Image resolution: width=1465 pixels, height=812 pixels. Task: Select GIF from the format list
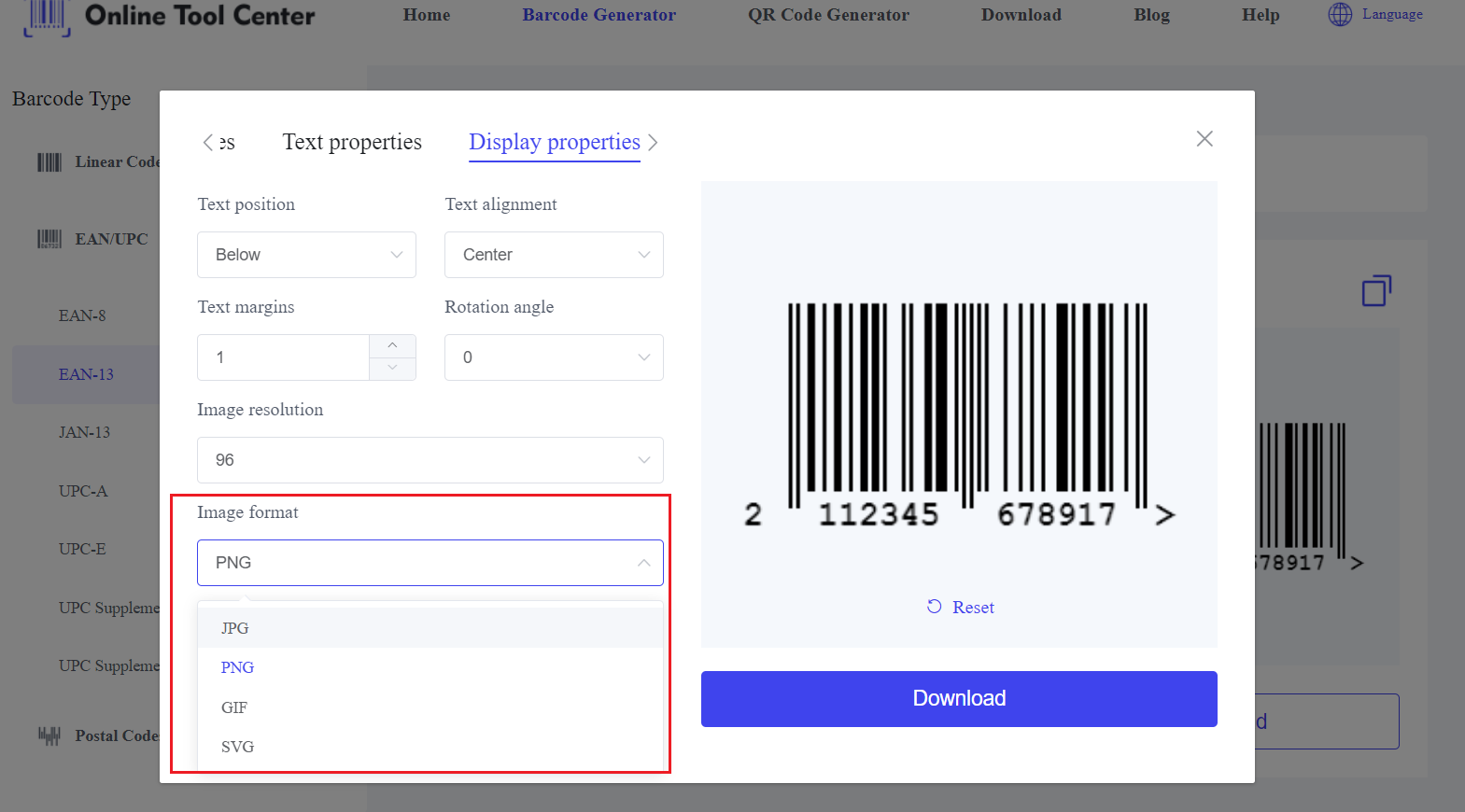point(430,707)
